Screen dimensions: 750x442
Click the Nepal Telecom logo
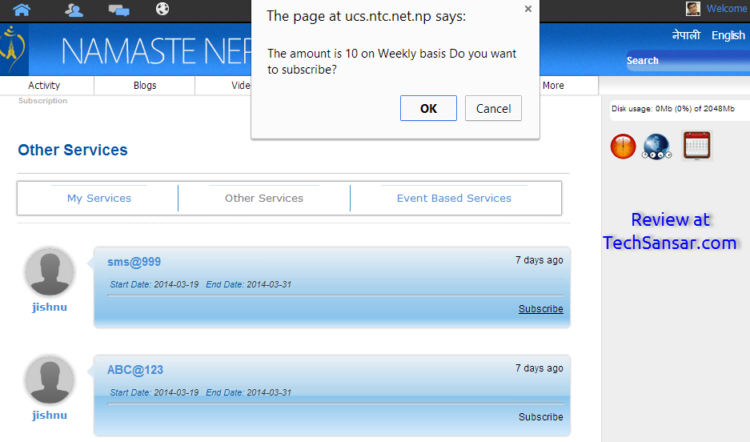(x=13, y=50)
